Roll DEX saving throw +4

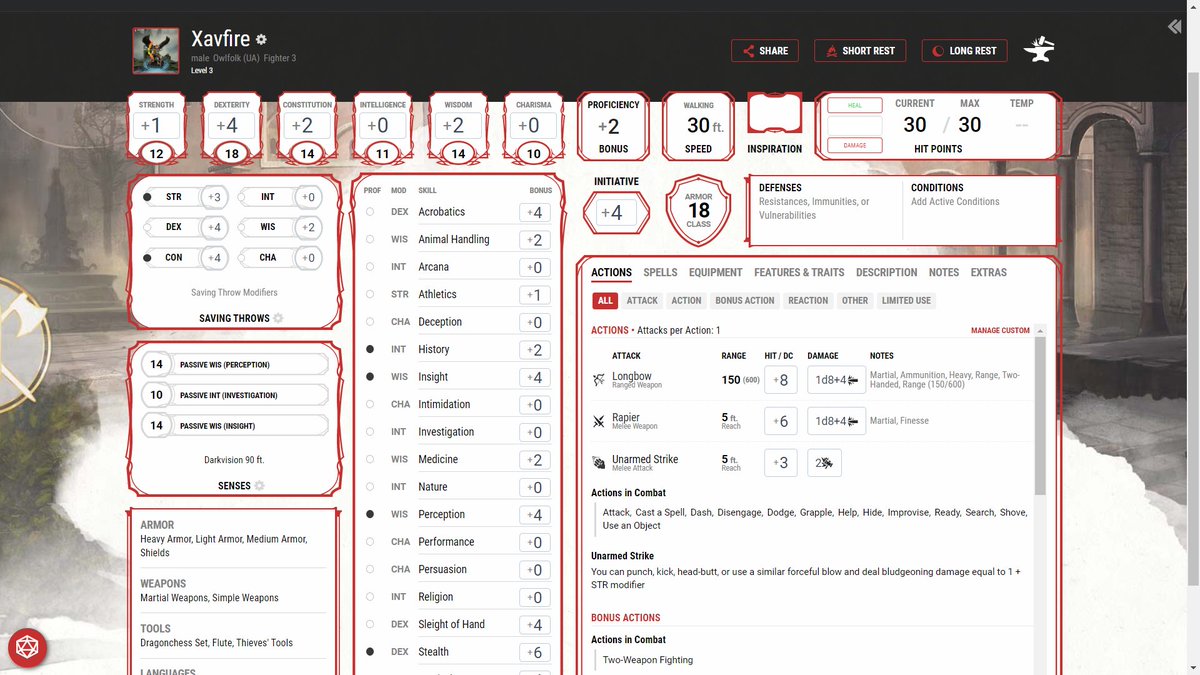(x=214, y=227)
